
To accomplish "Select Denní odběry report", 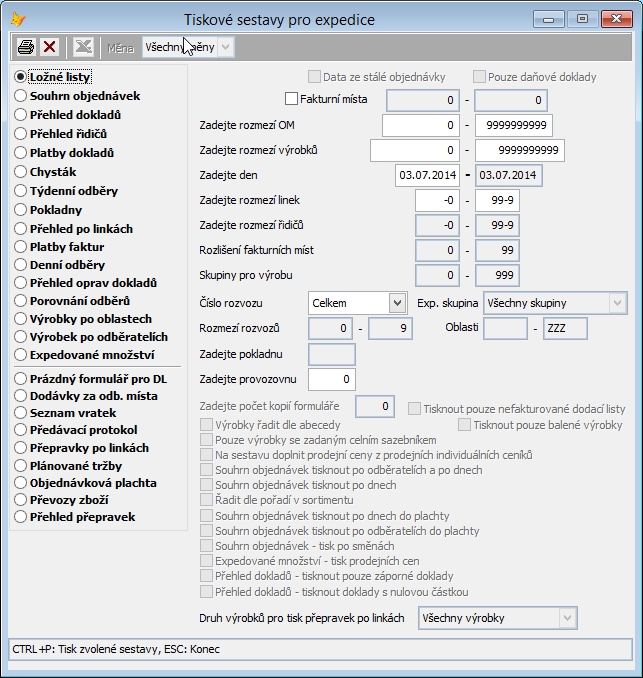I will (x=20, y=265).
